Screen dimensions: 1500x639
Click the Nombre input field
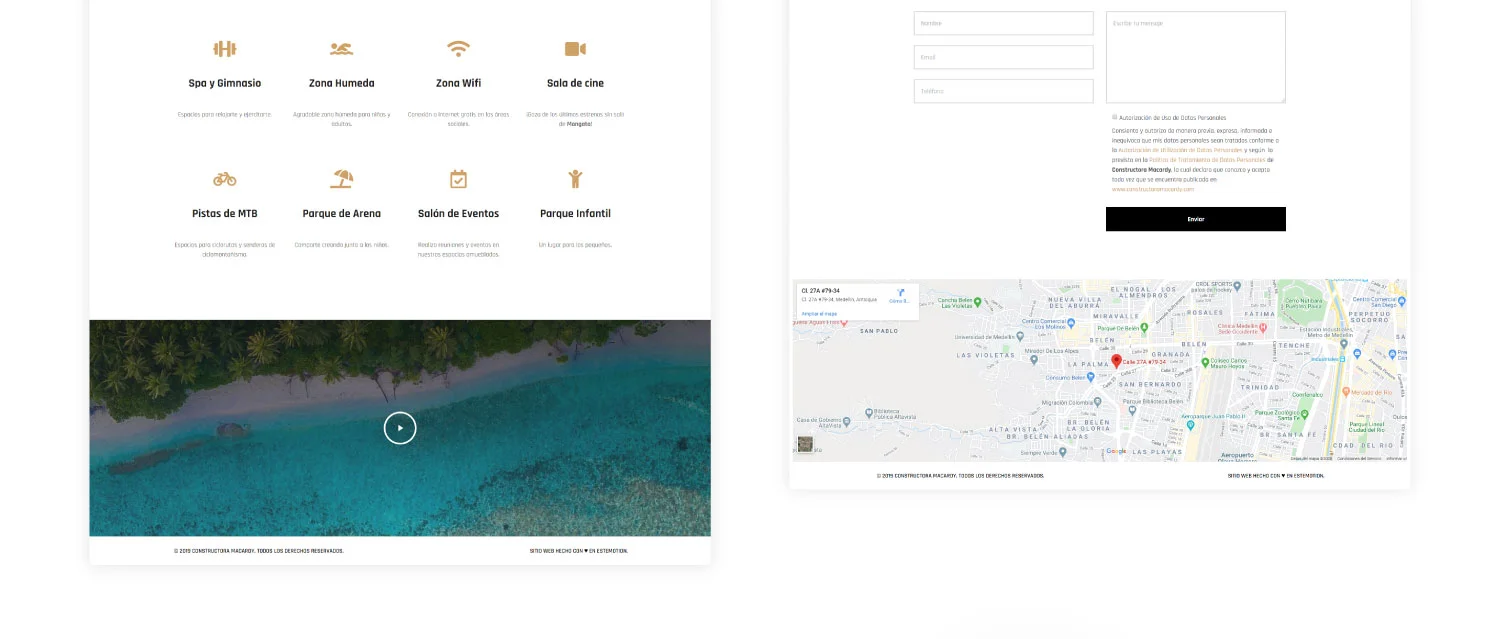[1003, 23]
